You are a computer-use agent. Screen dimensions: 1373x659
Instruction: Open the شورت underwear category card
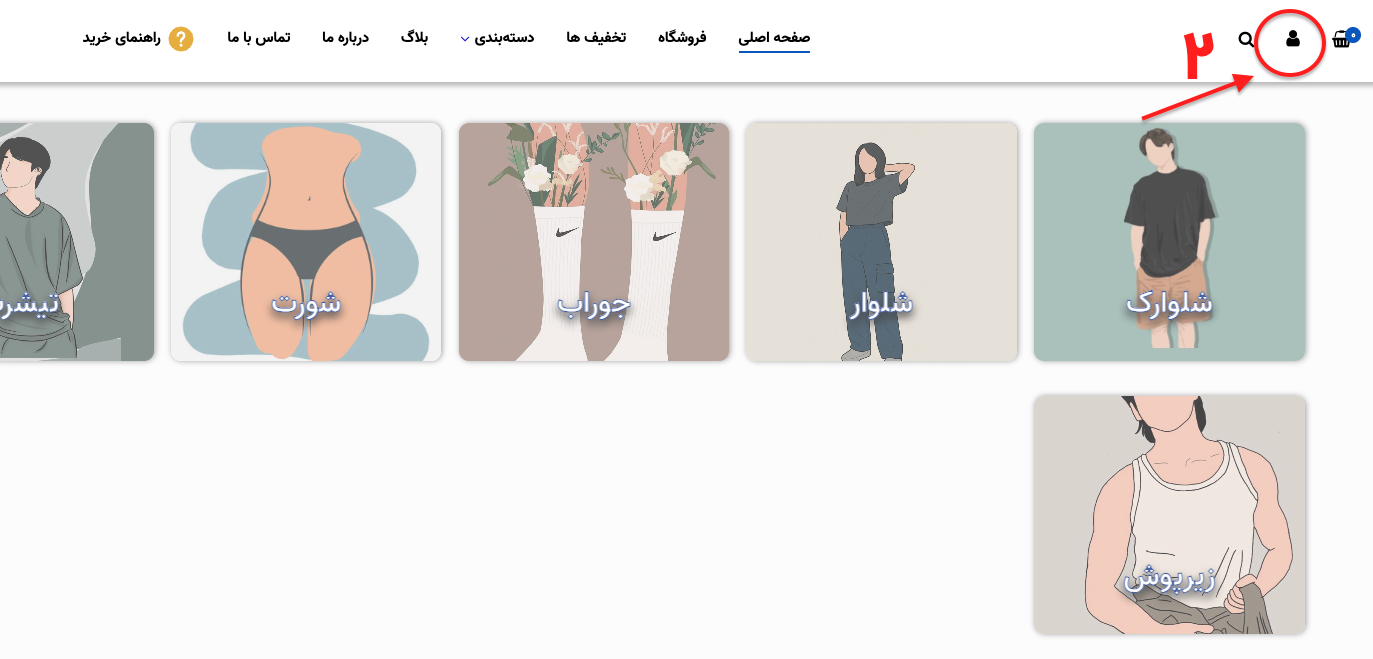point(306,242)
